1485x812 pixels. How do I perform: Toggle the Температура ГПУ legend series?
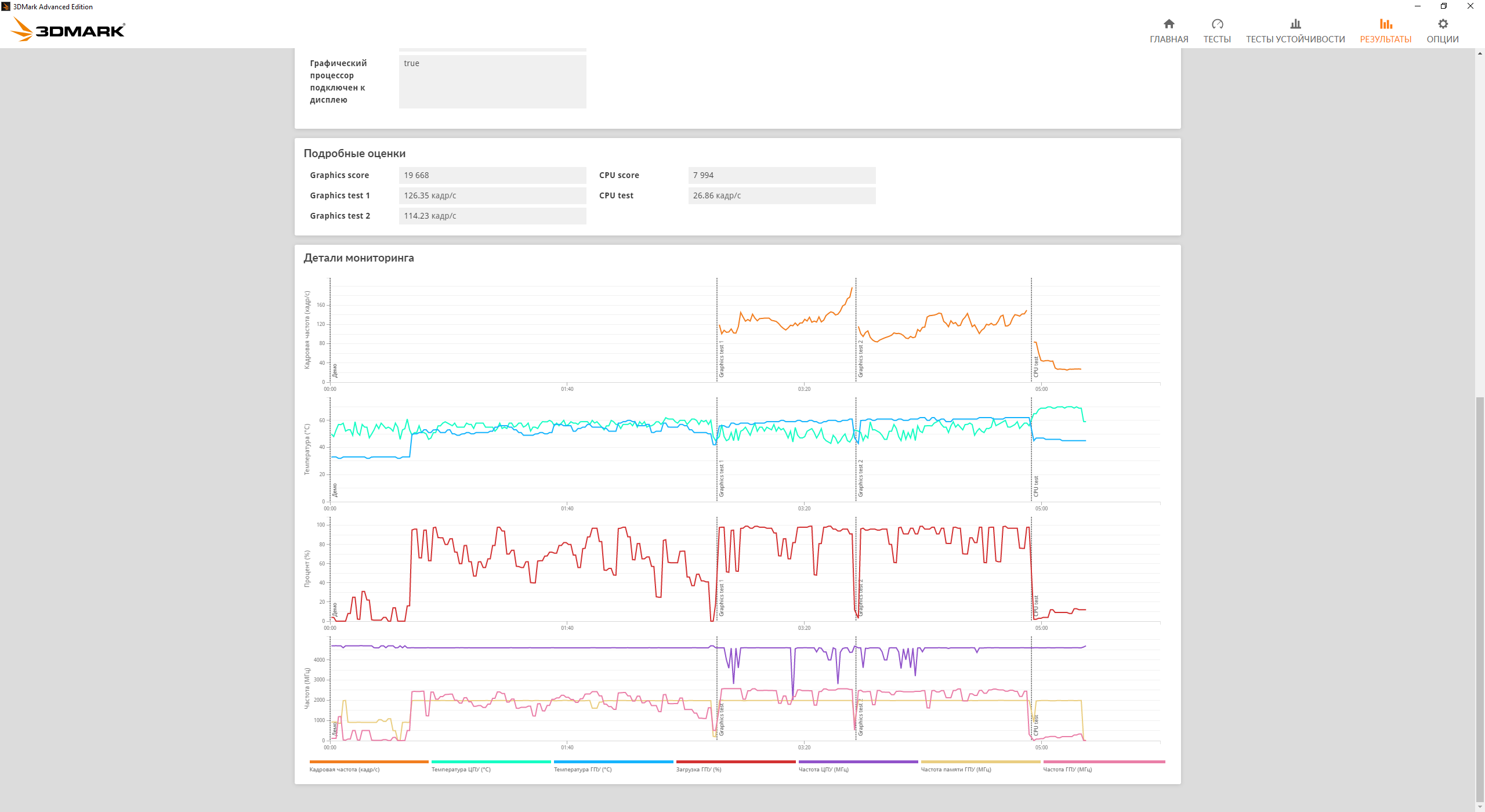click(x=583, y=769)
